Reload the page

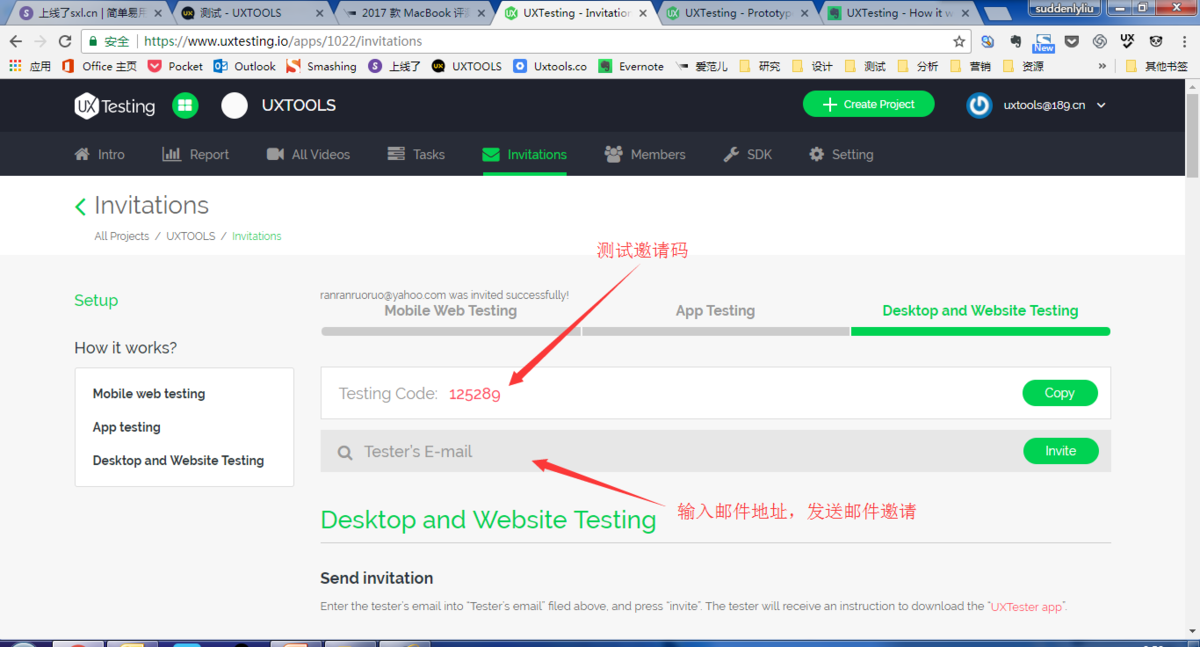[x=65, y=41]
